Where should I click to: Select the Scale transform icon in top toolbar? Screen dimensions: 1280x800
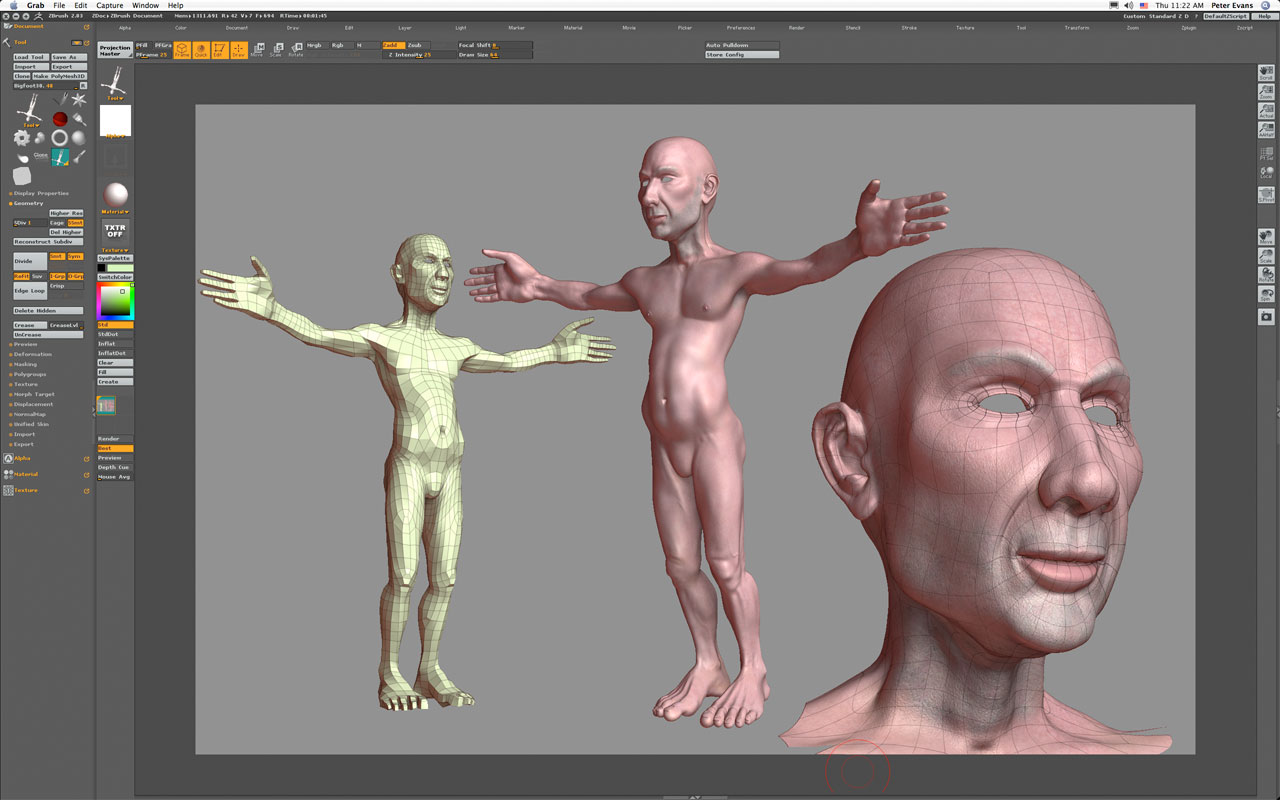pyautogui.click(x=277, y=49)
